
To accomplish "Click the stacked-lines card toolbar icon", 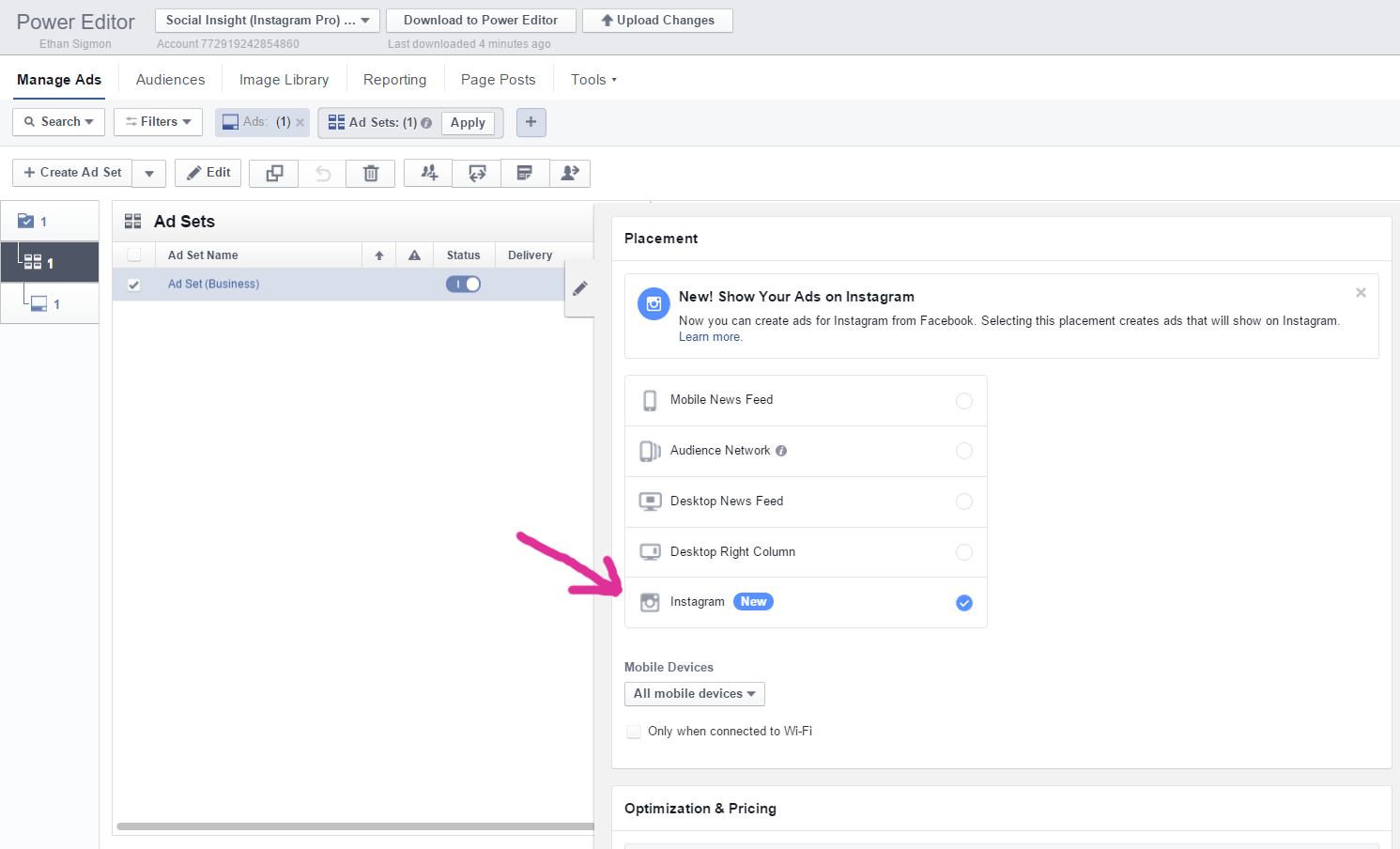I will coord(525,173).
